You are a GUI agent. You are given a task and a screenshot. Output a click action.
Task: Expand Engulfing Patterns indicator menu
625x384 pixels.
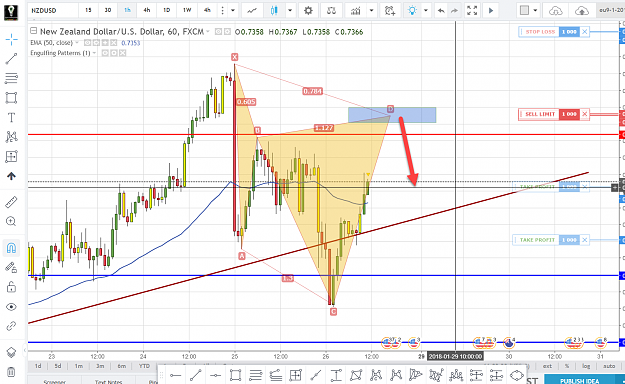(x=94, y=53)
